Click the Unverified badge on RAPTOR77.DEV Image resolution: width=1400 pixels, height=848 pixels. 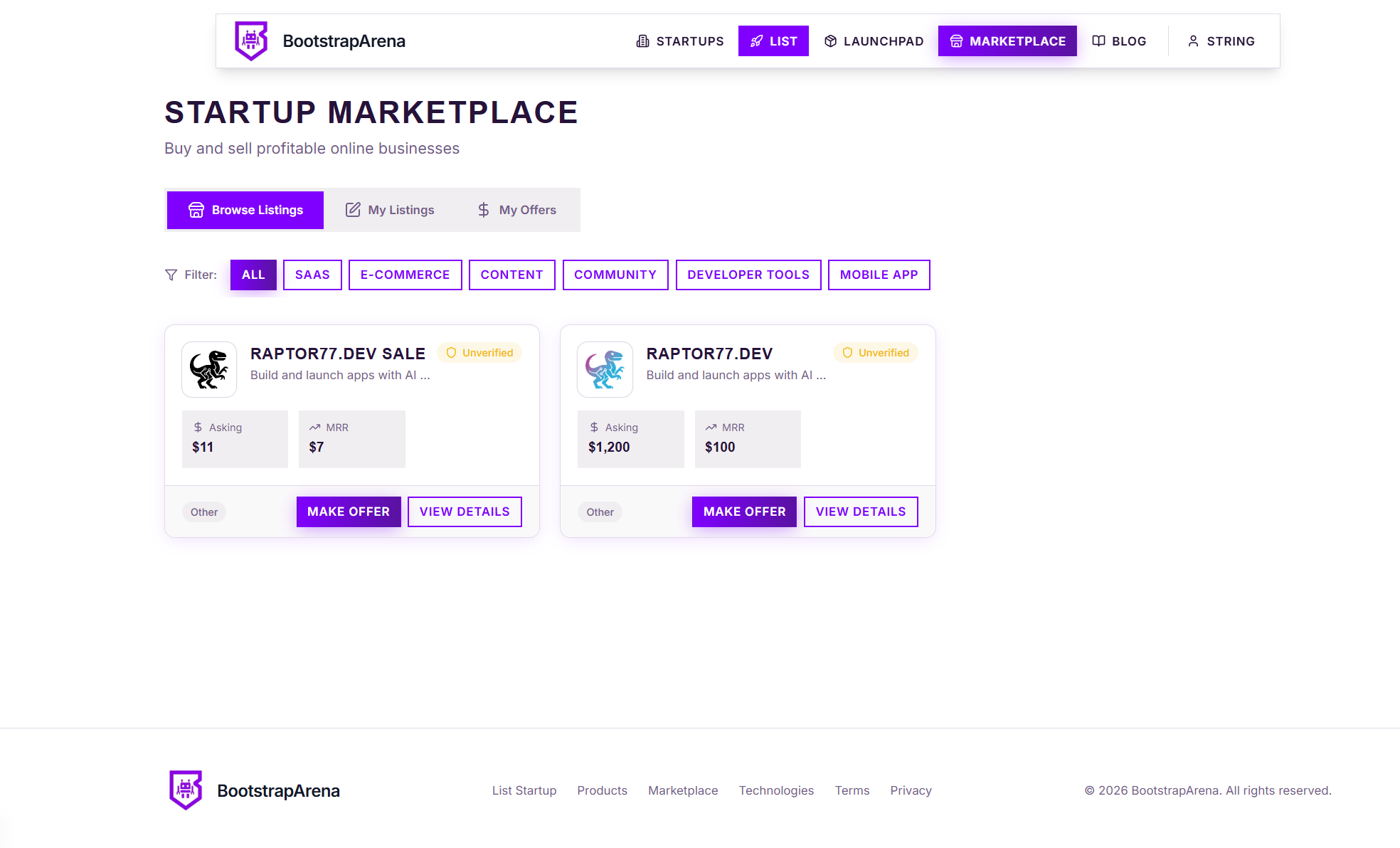click(x=875, y=352)
